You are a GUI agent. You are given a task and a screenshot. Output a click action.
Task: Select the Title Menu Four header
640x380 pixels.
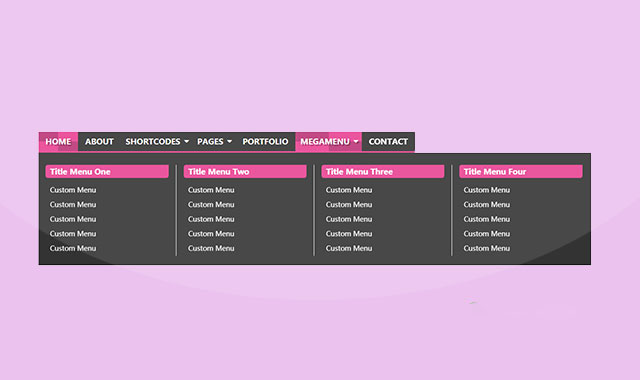521,171
